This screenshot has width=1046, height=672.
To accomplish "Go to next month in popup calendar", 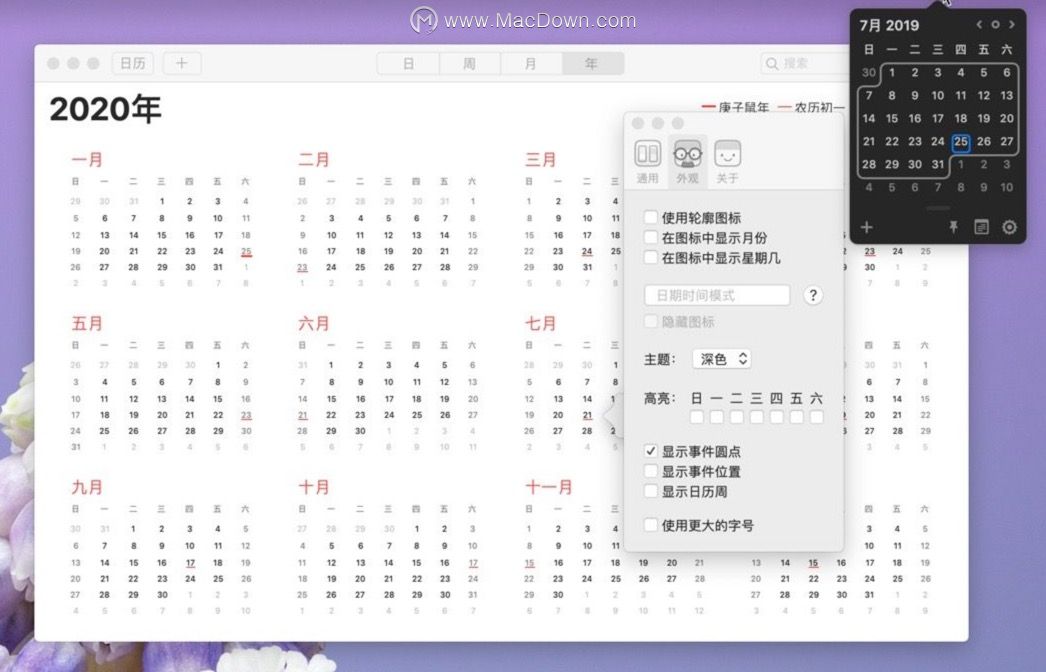I will point(1012,25).
